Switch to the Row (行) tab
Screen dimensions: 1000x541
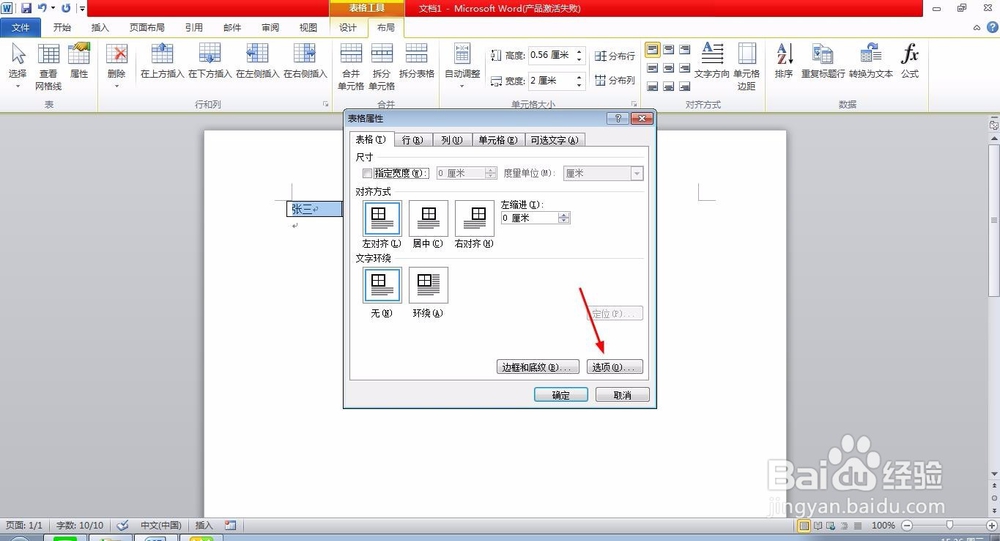tap(413, 140)
